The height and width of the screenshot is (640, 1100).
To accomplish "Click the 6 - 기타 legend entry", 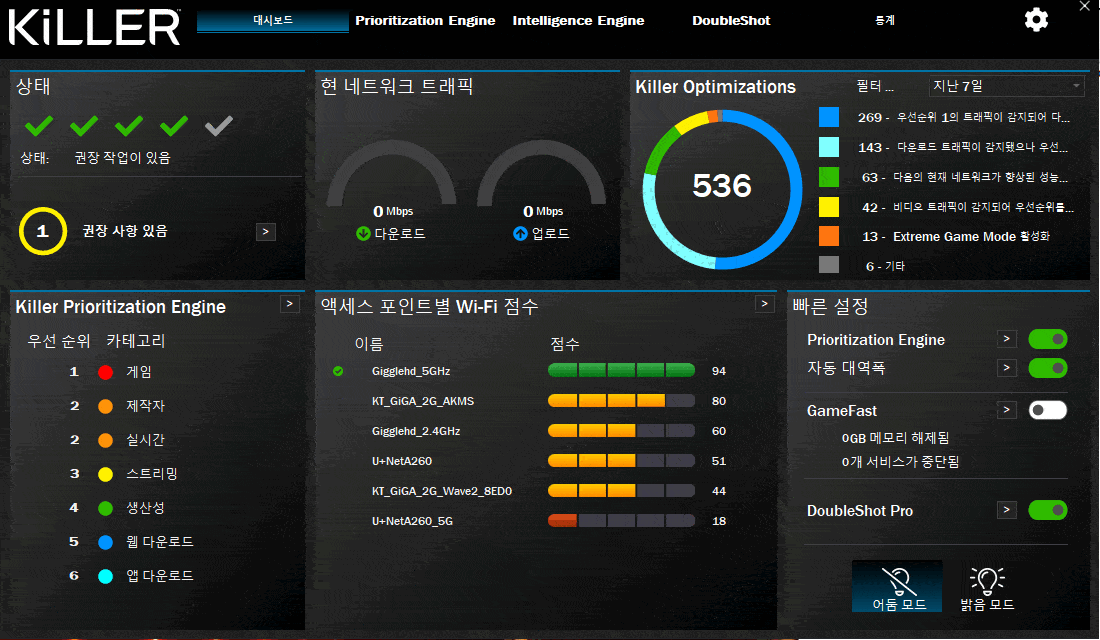I will point(885,266).
